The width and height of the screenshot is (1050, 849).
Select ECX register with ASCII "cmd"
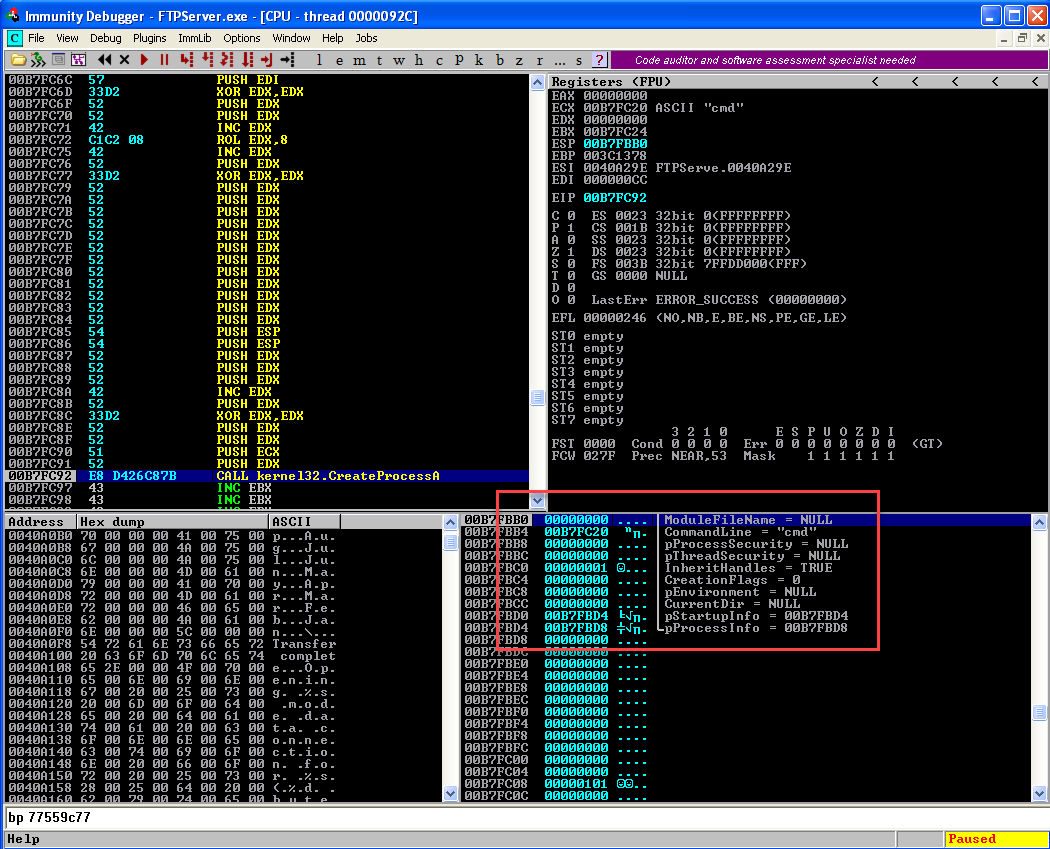pyautogui.click(x=648, y=108)
